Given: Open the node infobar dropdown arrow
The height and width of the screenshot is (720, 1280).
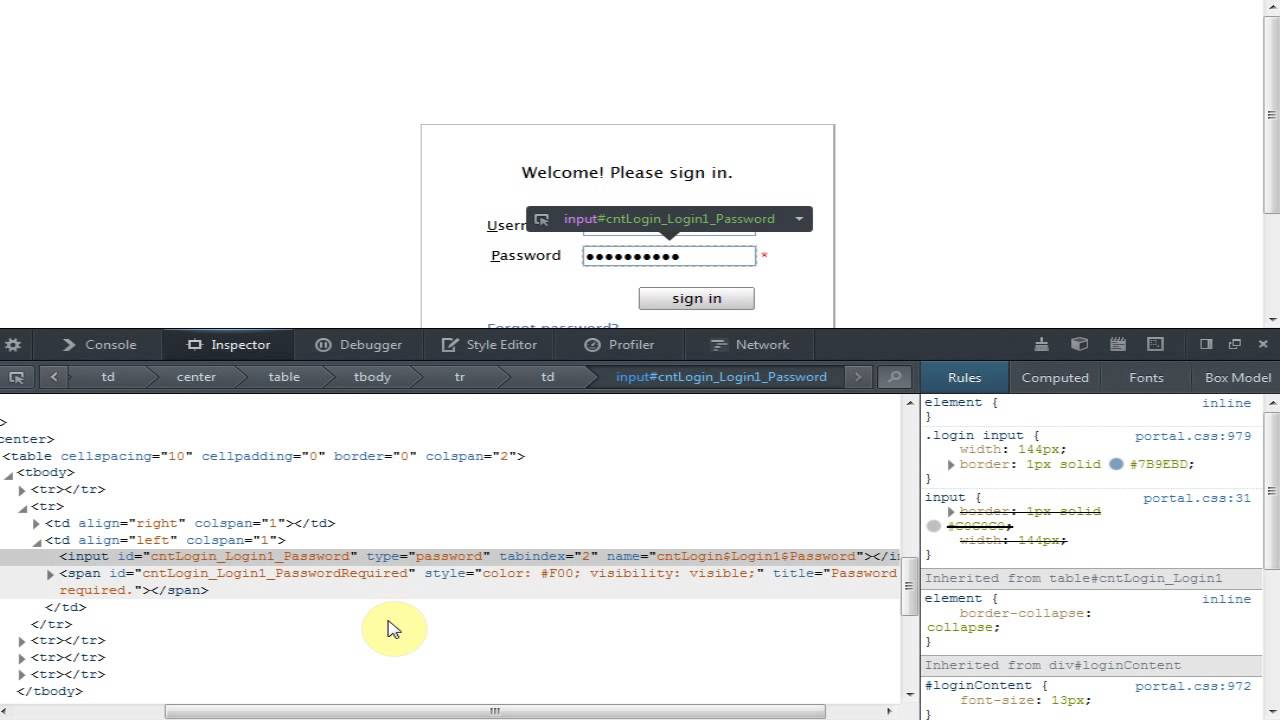Looking at the screenshot, I should click(x=799, y=219).
